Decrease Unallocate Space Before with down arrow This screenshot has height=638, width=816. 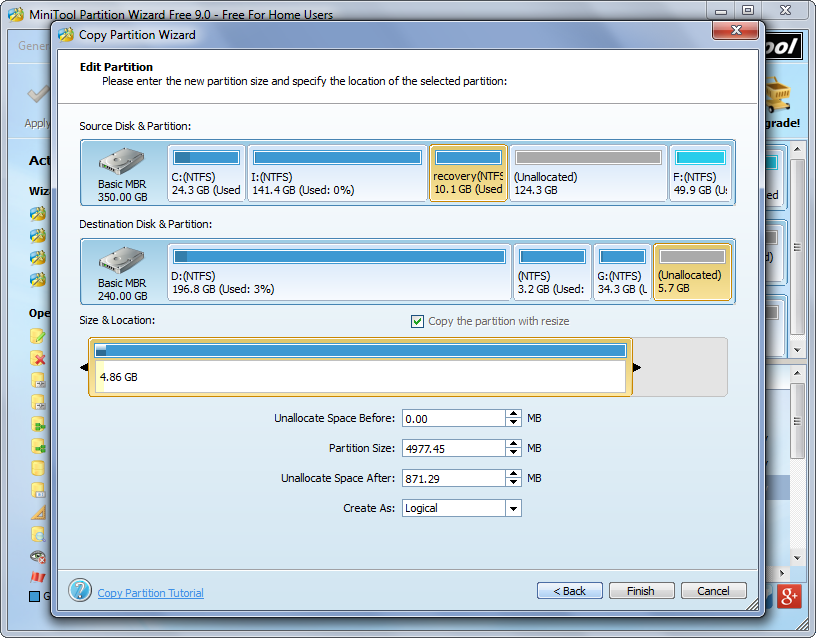tap(513, 423)
